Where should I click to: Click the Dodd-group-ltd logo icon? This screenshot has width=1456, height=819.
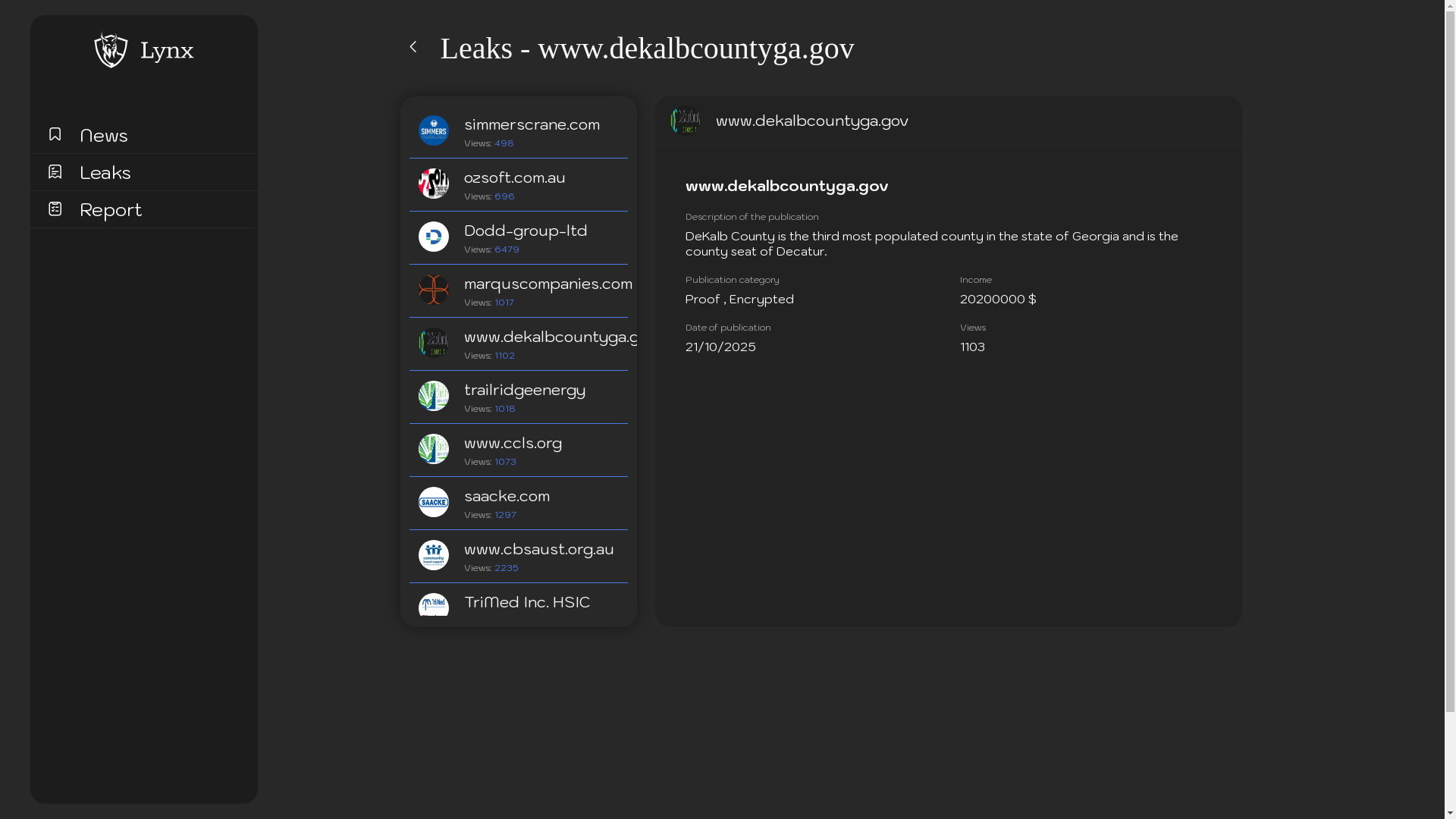click(434, 237)
